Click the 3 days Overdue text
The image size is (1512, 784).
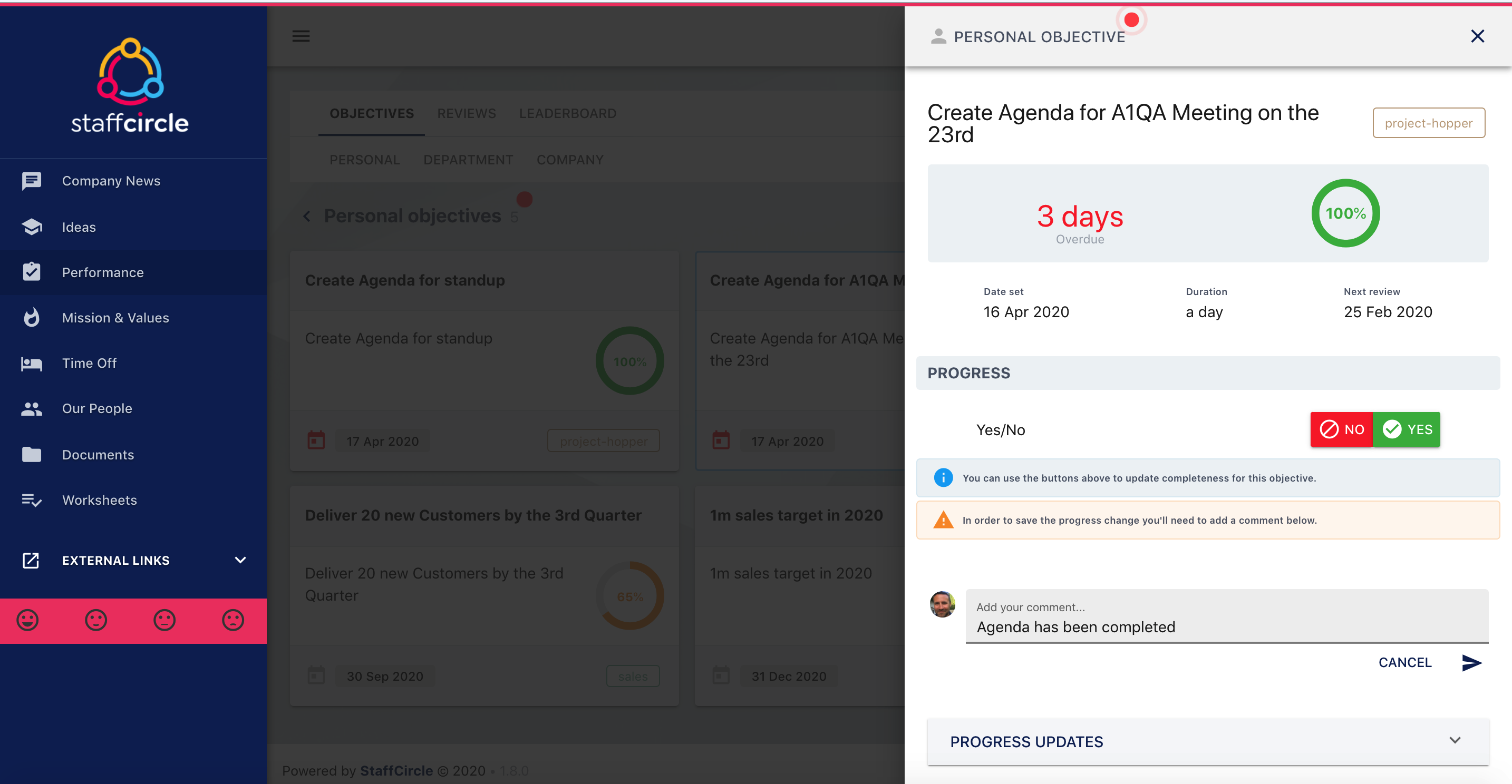click(x=1080, y=224)
